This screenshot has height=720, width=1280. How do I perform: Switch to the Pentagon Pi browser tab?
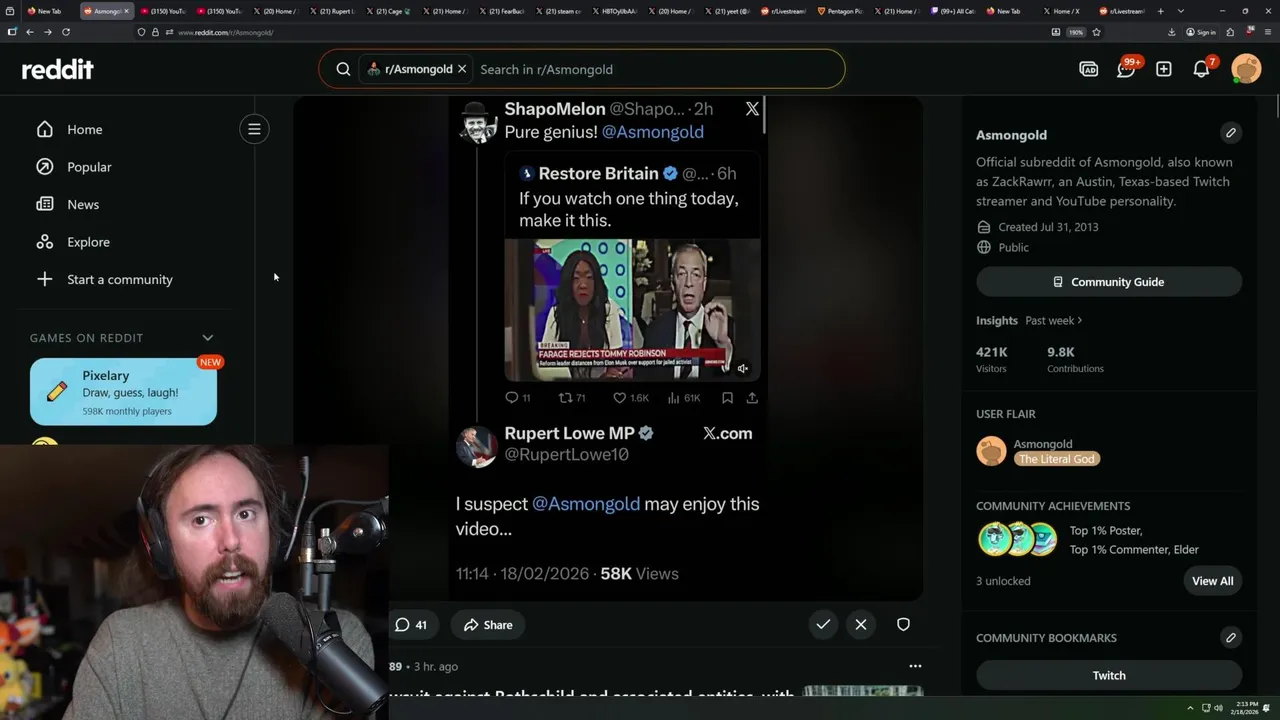pyautogui.click(x=840, y=11)
